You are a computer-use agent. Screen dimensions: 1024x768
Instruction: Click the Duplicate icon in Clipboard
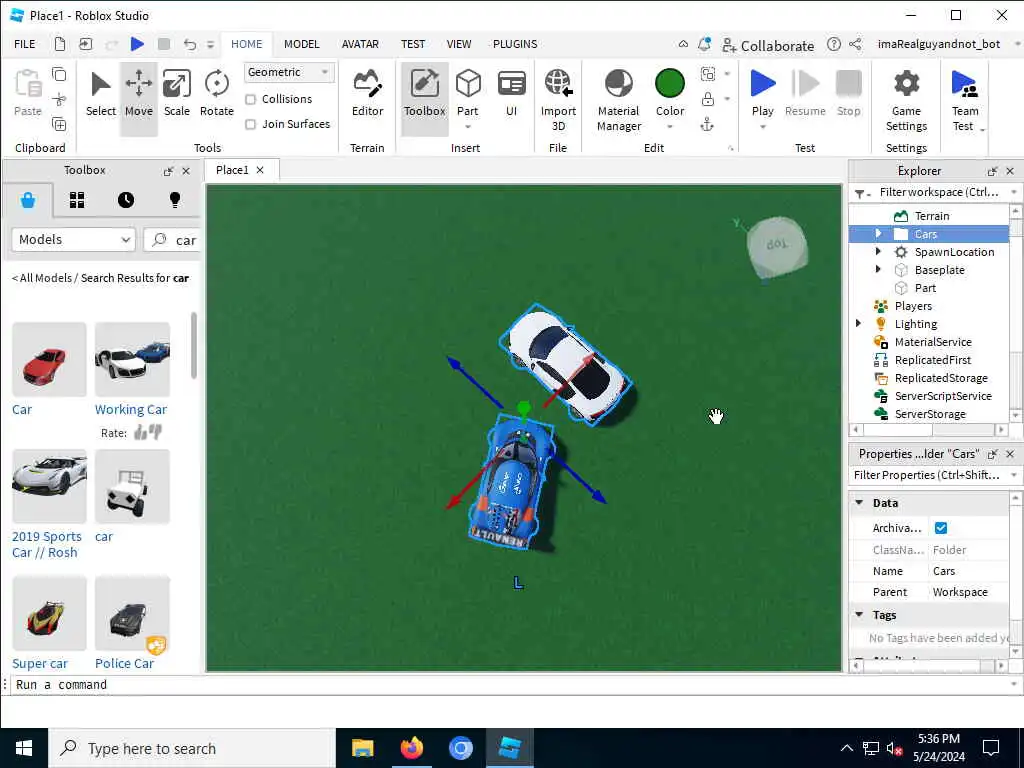pyautogui.click(x=59, y=124)
